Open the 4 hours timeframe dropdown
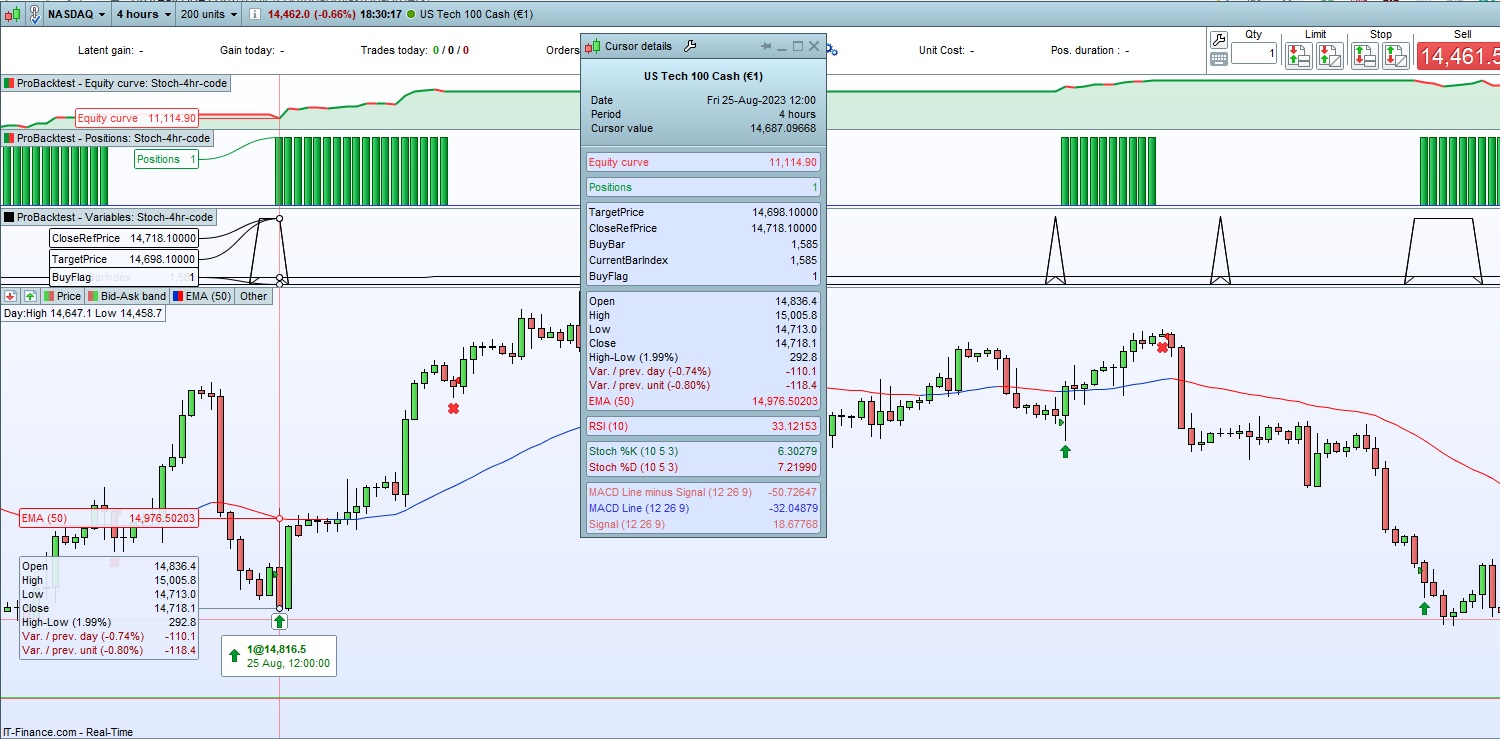1500x739 pixels. (143, 15)
